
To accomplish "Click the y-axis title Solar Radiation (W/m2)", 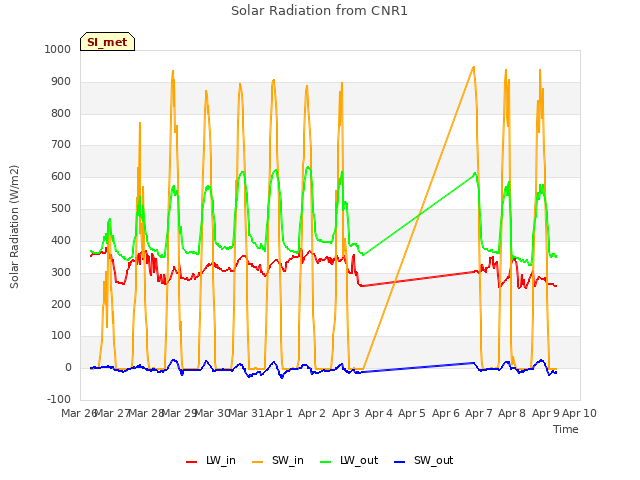I will 14,227.
